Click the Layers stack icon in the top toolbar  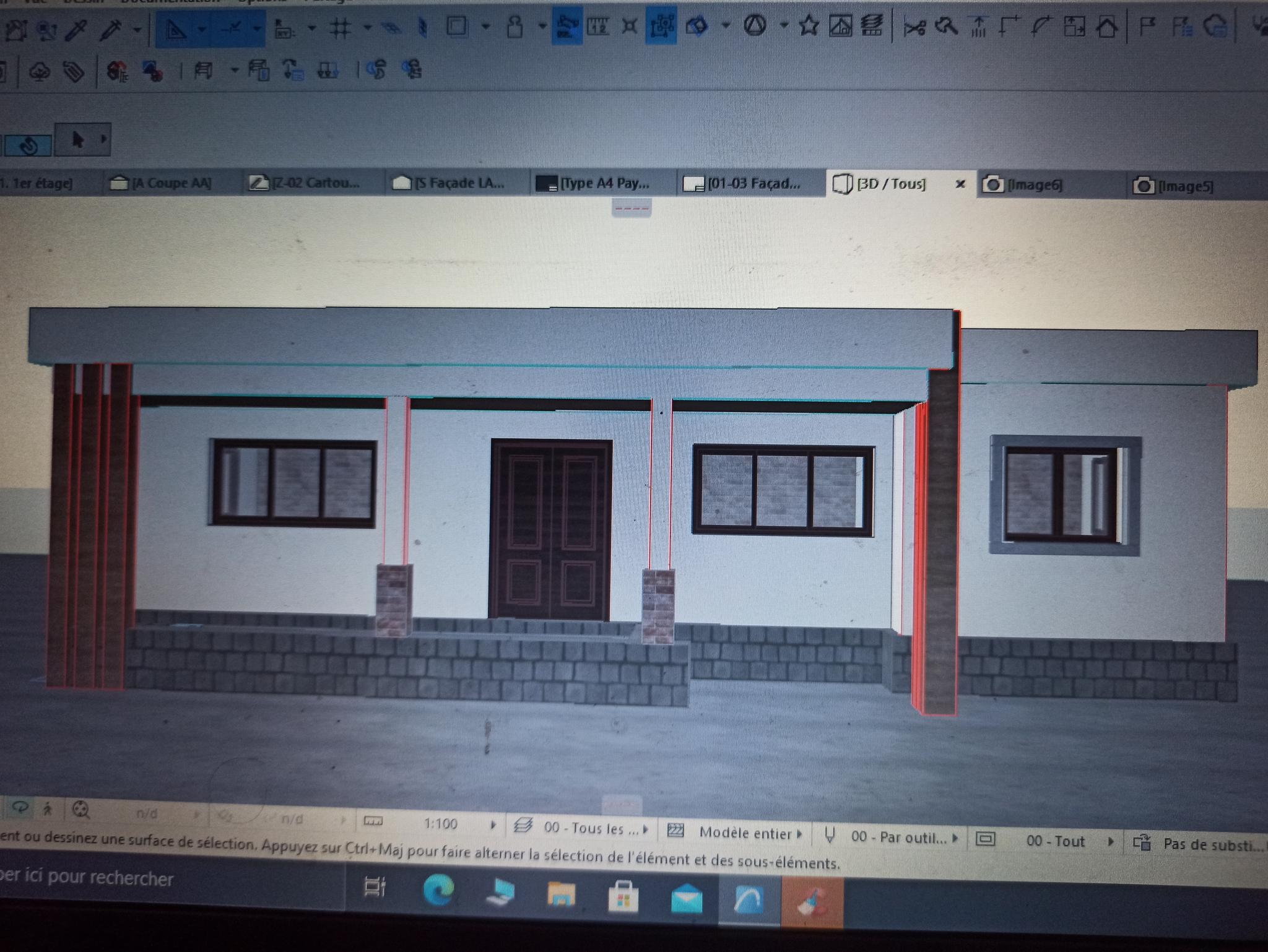pos(872,25)
